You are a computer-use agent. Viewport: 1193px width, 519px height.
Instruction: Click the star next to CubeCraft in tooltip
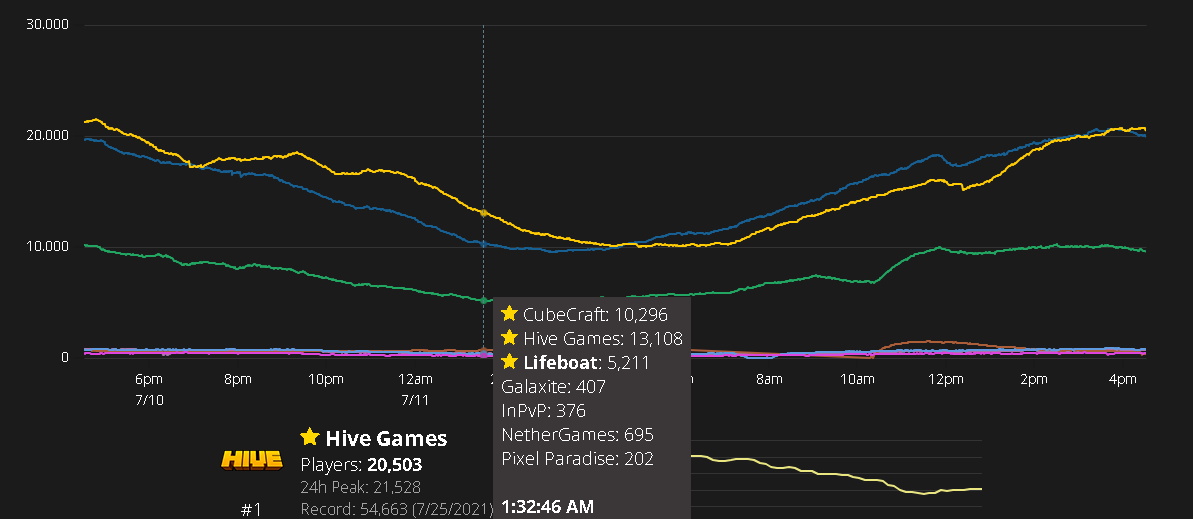point(510,314)
